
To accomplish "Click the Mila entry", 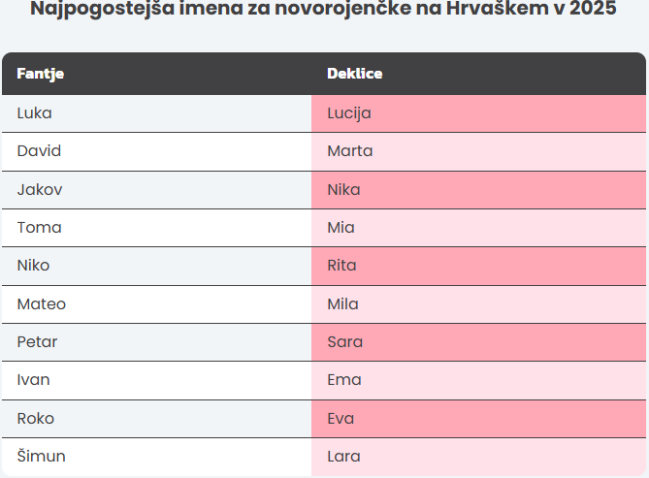I will pos(342,303).
